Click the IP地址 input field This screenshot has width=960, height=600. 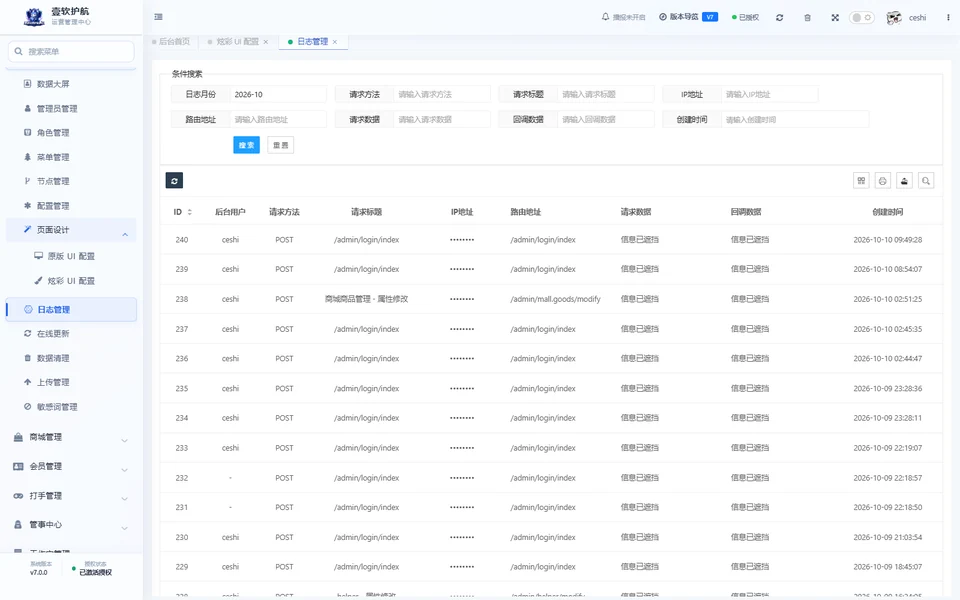point(769,94)
